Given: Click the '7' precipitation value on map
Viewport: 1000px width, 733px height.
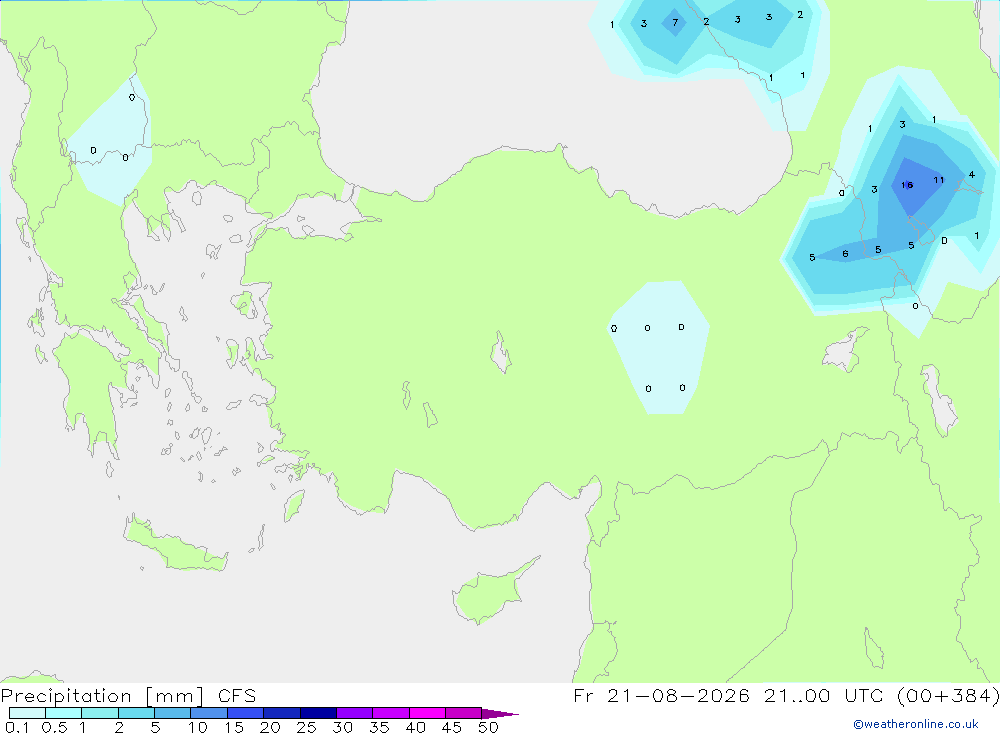Looking at the screenshot, I should (675, 22).
